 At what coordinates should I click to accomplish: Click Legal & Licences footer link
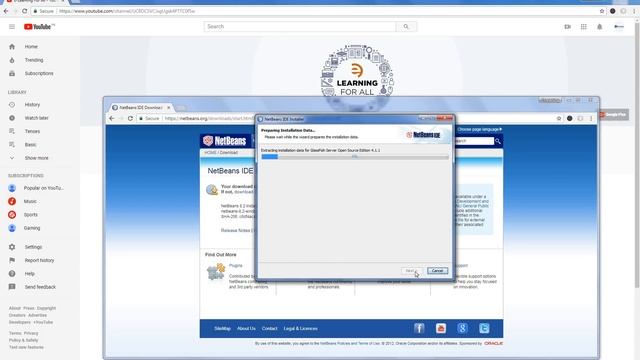[x=300, y=329]
